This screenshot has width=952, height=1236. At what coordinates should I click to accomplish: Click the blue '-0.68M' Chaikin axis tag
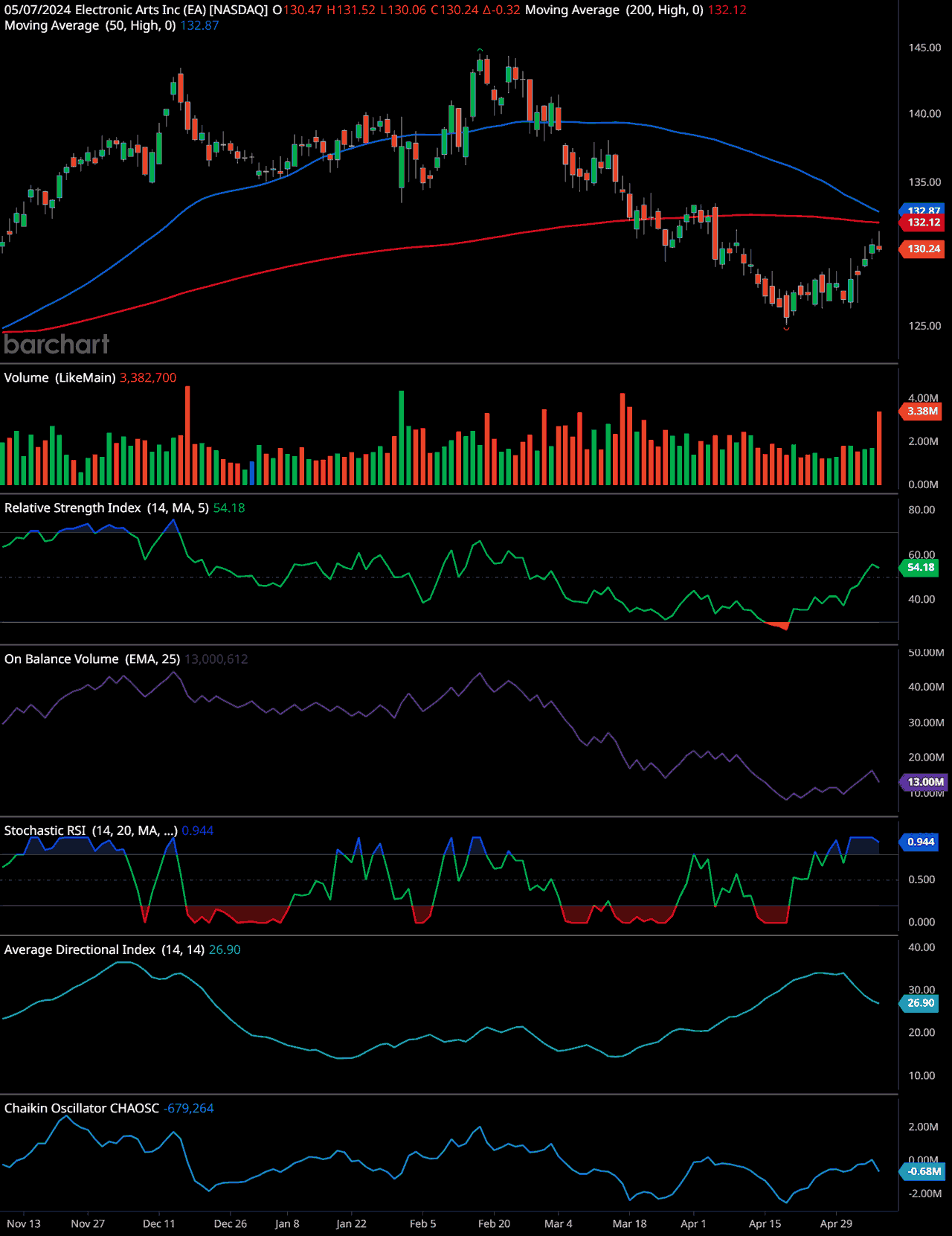(x=923, y=1171)
